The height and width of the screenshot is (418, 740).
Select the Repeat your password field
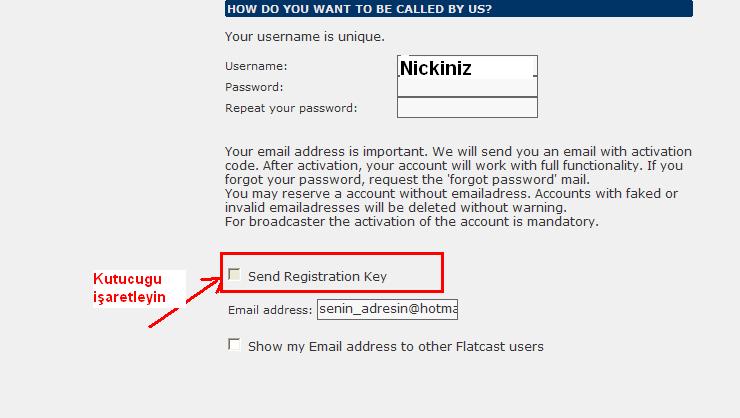coord(467,108)
